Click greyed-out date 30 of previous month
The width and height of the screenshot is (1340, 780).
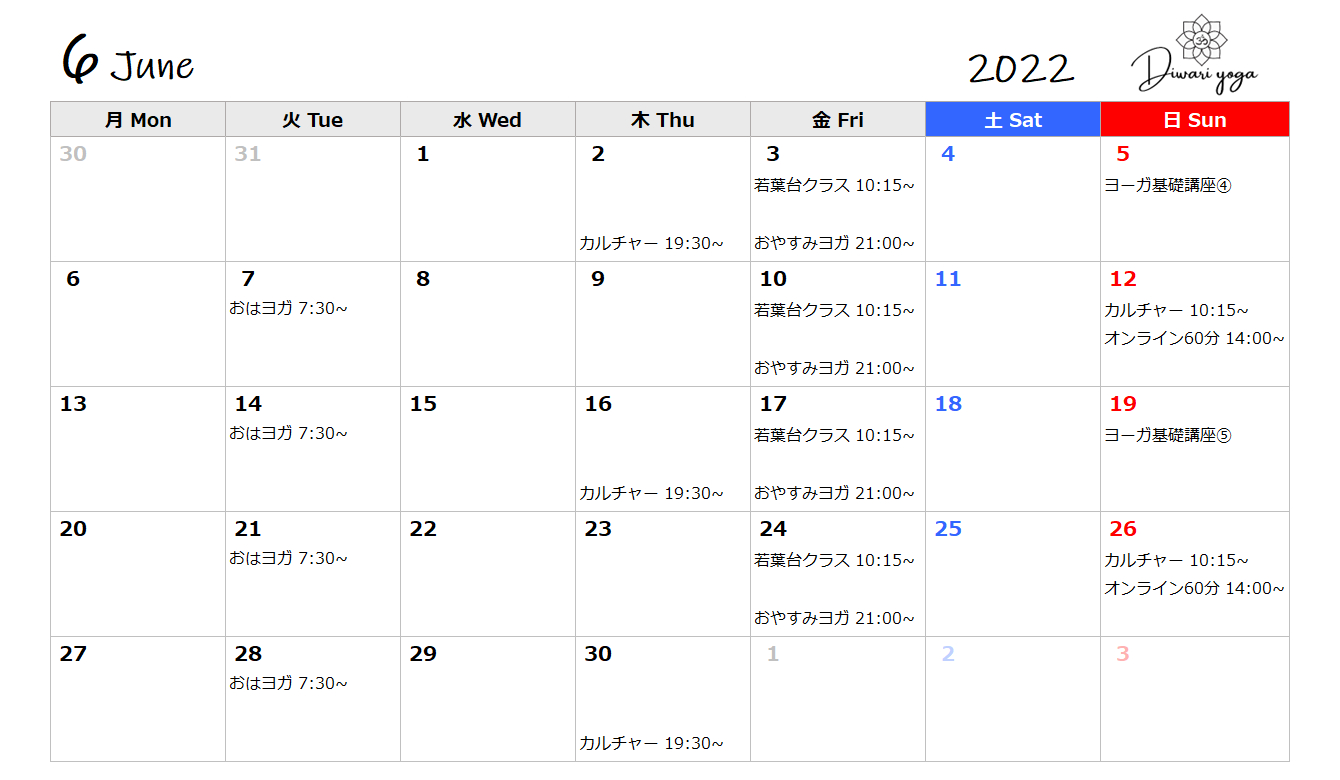point(73,154)
